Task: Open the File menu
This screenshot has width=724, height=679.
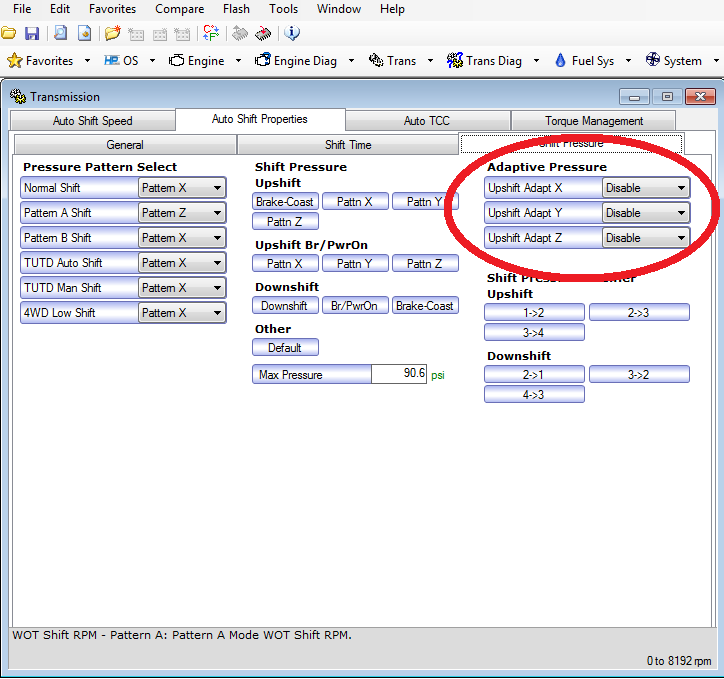Action: pos(22,9)
